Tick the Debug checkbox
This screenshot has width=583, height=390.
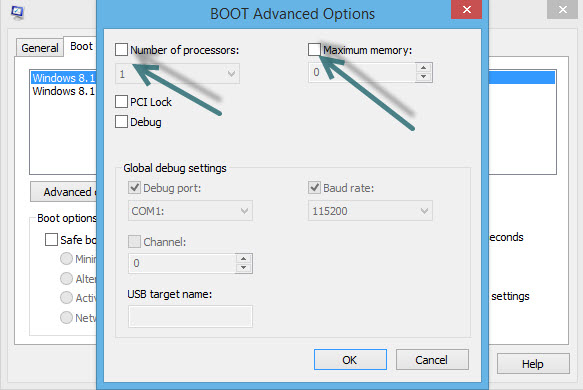121,122
